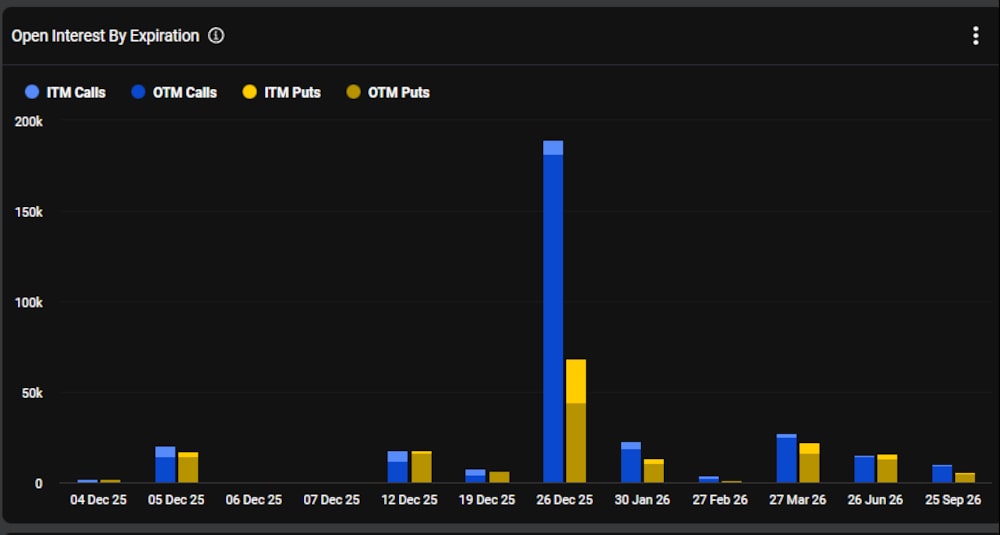
Task: Click the 25 Sep 26 axis label
Action: [x=953, y=500]
